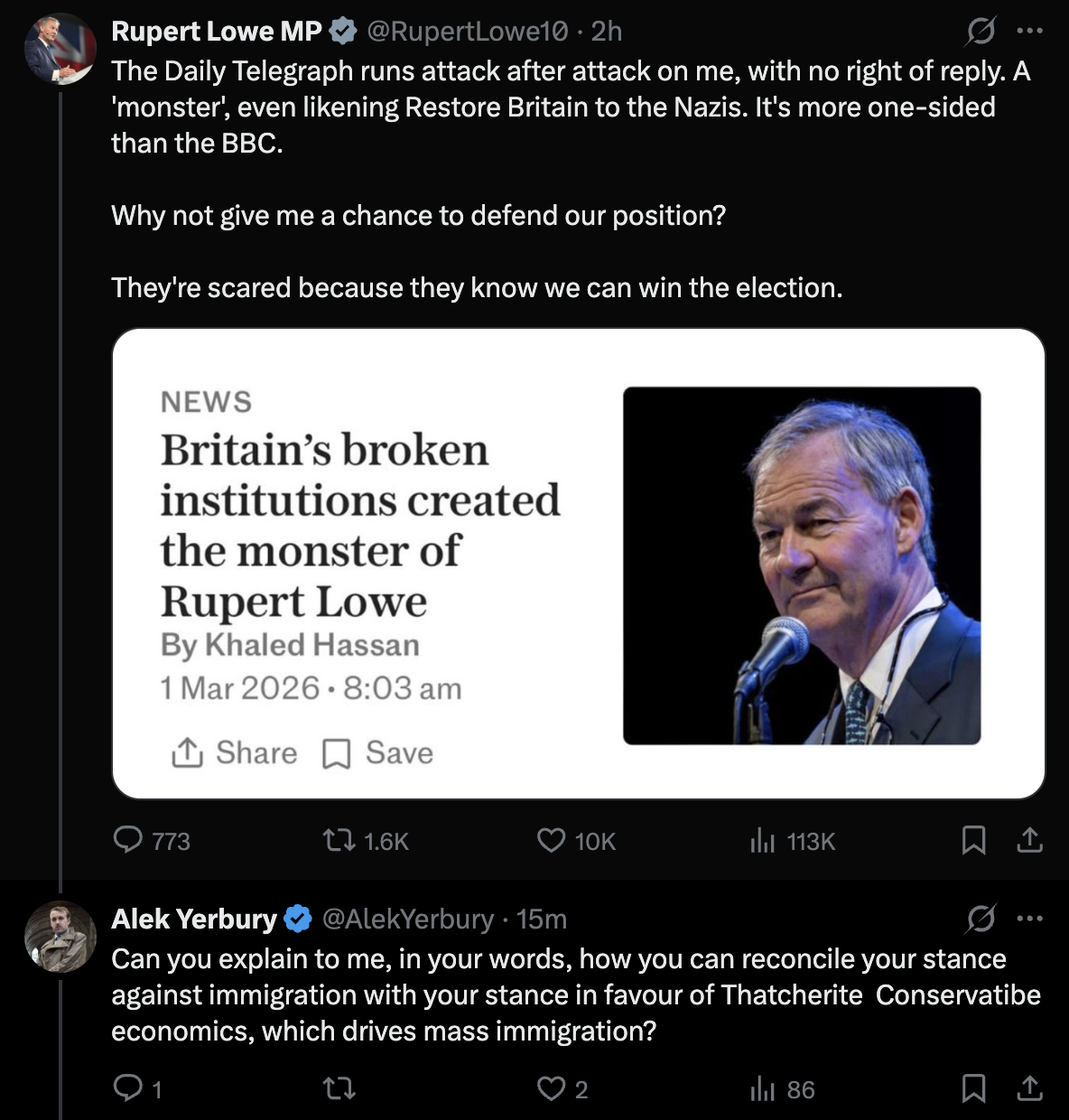Open Grok icon on Alek Yerbury's reply
The height and width of the screenshot is (1120, 1069).
point(981,919)
